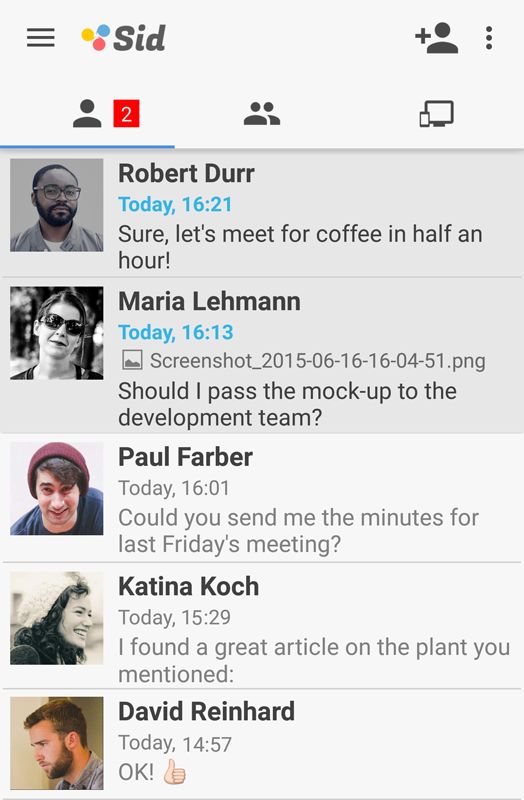
Task: Open the three-dot overflow menu
Action: point(489,38)
